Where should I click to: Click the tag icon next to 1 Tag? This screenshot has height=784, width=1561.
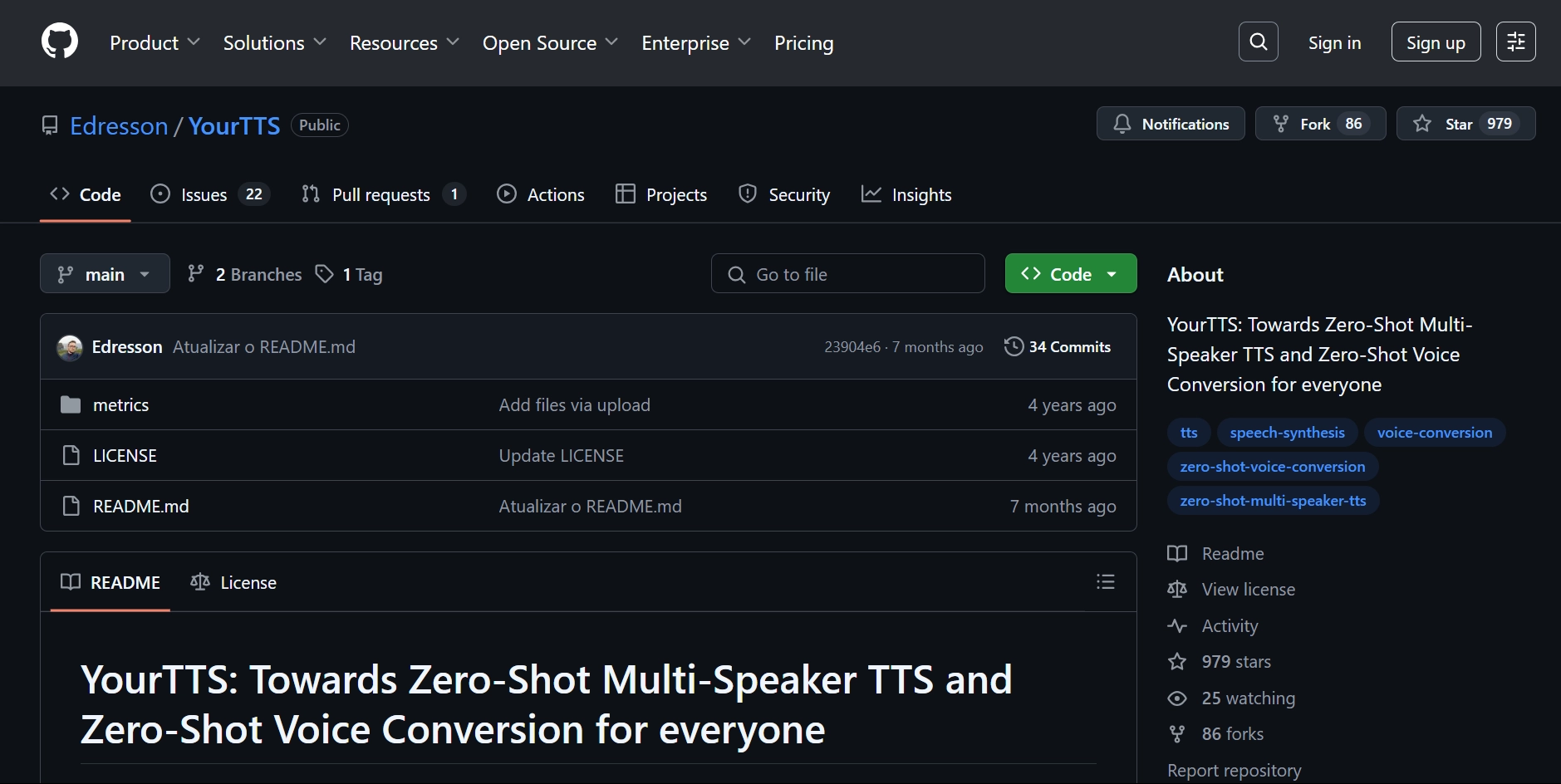pos(324,273)
